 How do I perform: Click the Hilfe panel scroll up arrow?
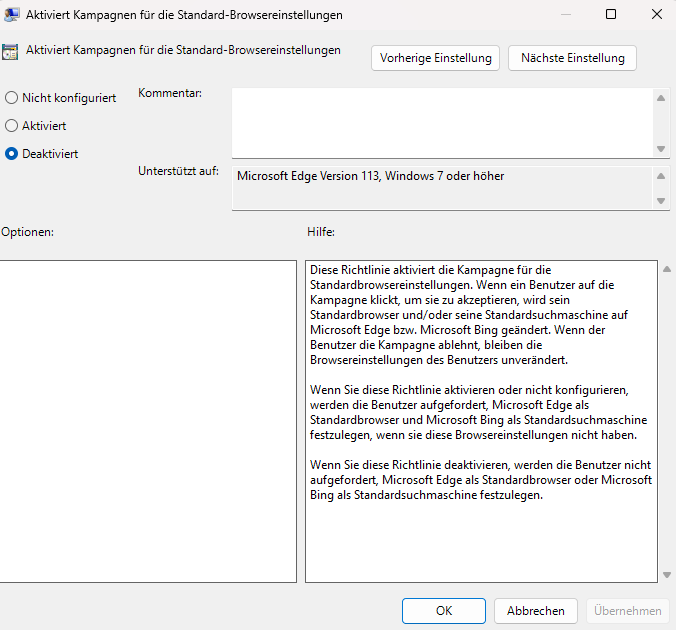tap(667, 269)
